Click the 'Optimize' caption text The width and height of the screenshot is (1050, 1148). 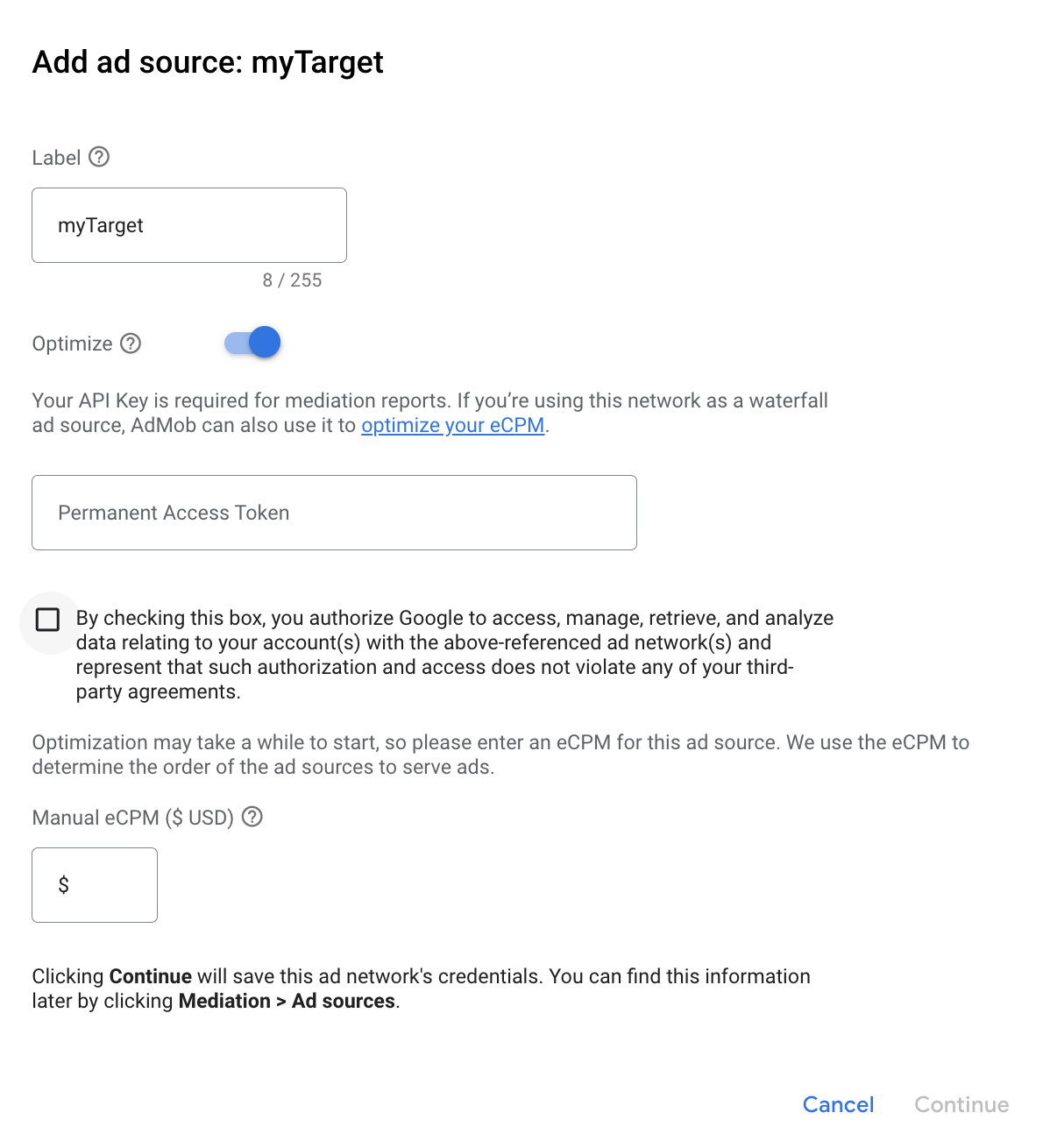72,344
